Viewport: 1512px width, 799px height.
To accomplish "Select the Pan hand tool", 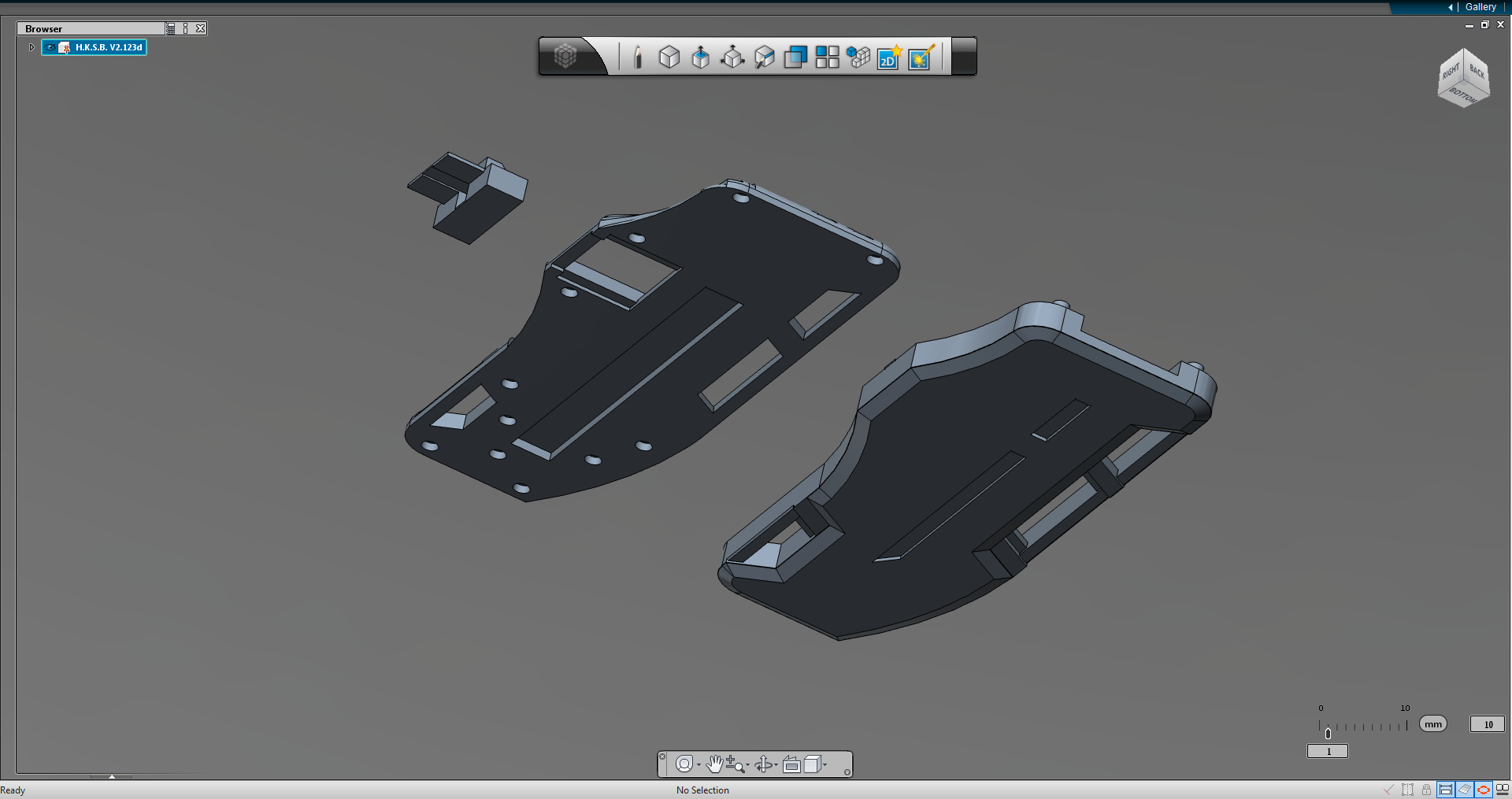I will tap(714, 764).
